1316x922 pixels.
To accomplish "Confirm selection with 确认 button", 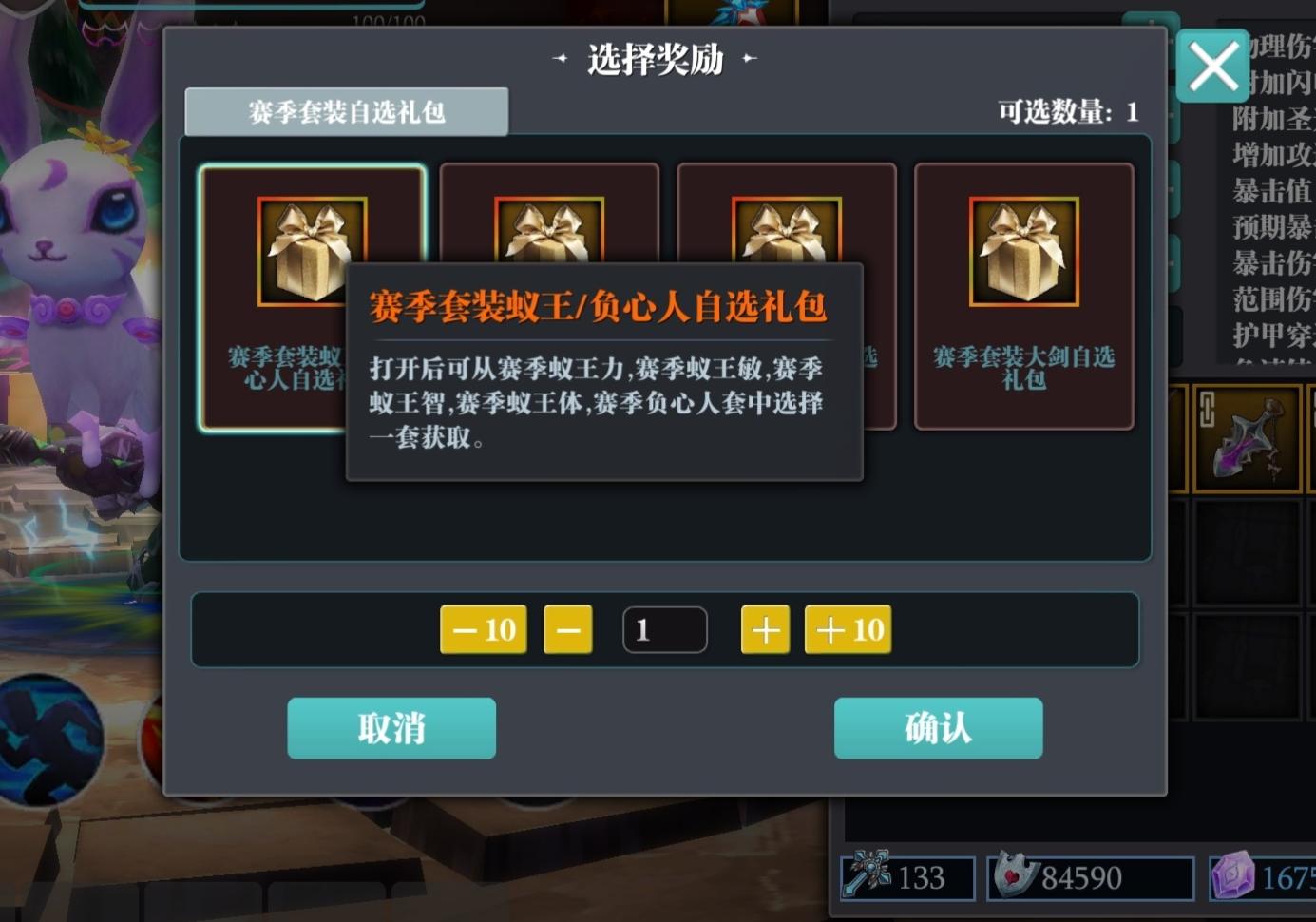I will (938, 728).
